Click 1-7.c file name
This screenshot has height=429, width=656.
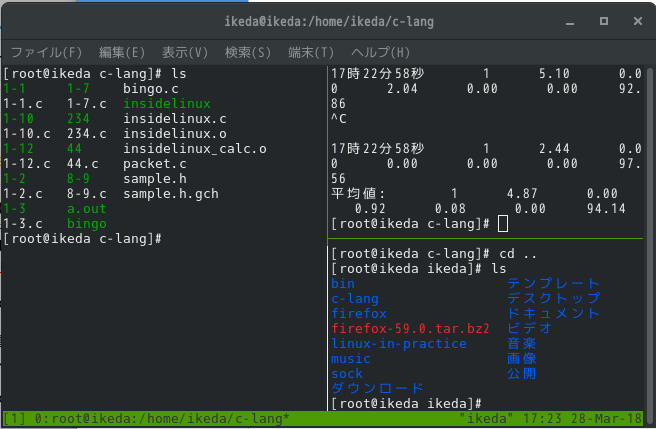pos(87,103)
